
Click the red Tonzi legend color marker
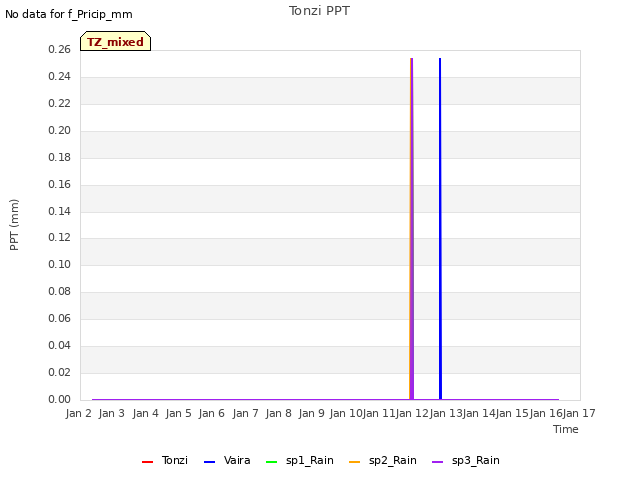147,462
